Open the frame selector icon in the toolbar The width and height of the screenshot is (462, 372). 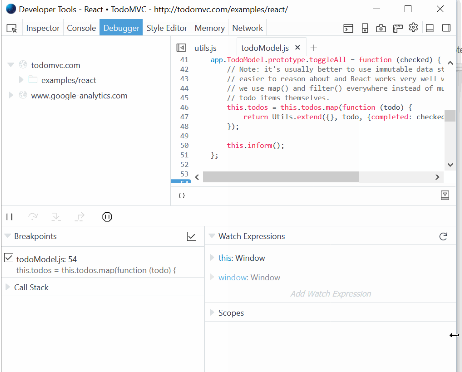pyautogui.click(x=397, y=28)
